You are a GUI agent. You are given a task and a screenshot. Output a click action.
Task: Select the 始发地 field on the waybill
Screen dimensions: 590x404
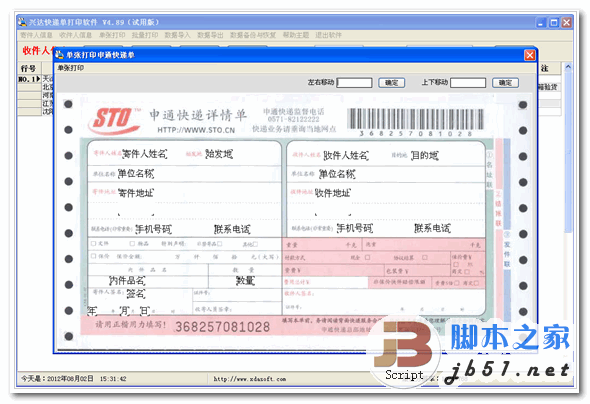(x=219, y=154)
